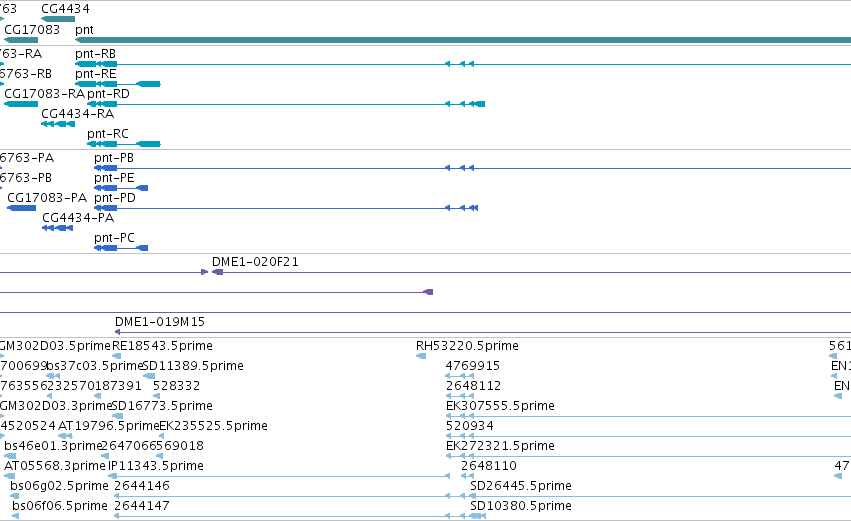Open the bs06f06.5prime EST label

pos(60,507)
